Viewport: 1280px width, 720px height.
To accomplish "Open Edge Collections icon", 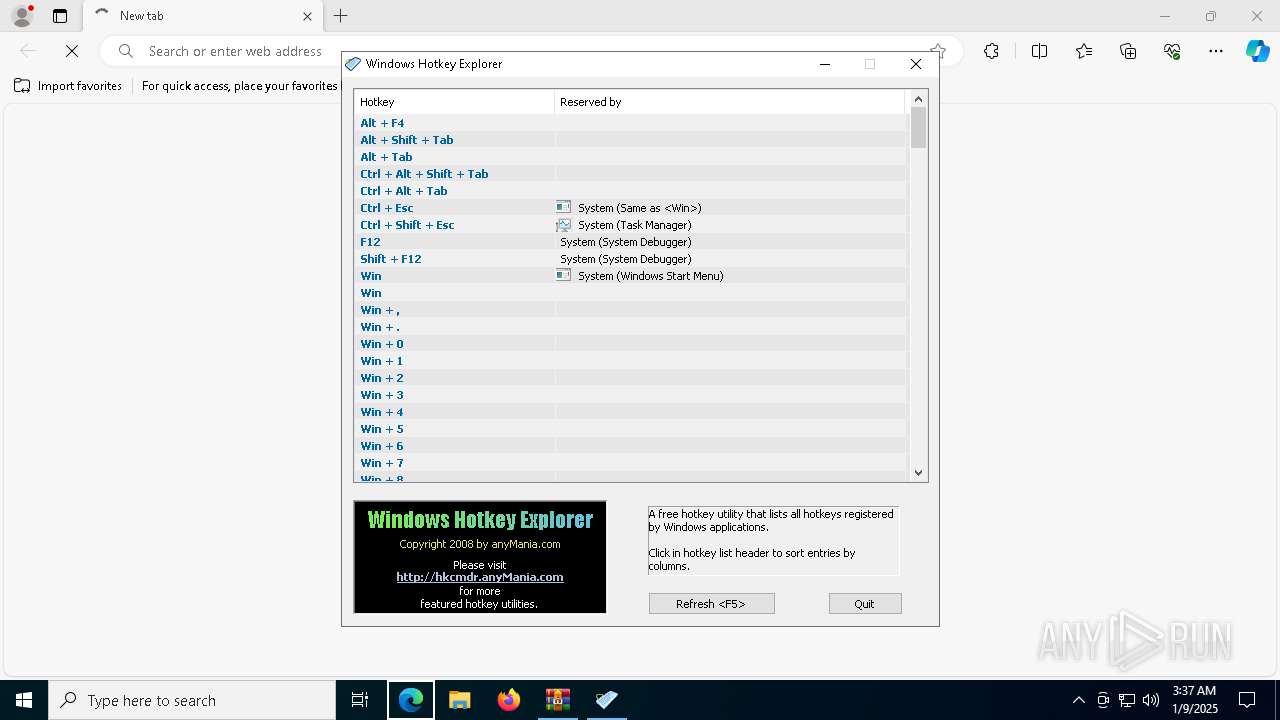I will (x=1128, y=51).
